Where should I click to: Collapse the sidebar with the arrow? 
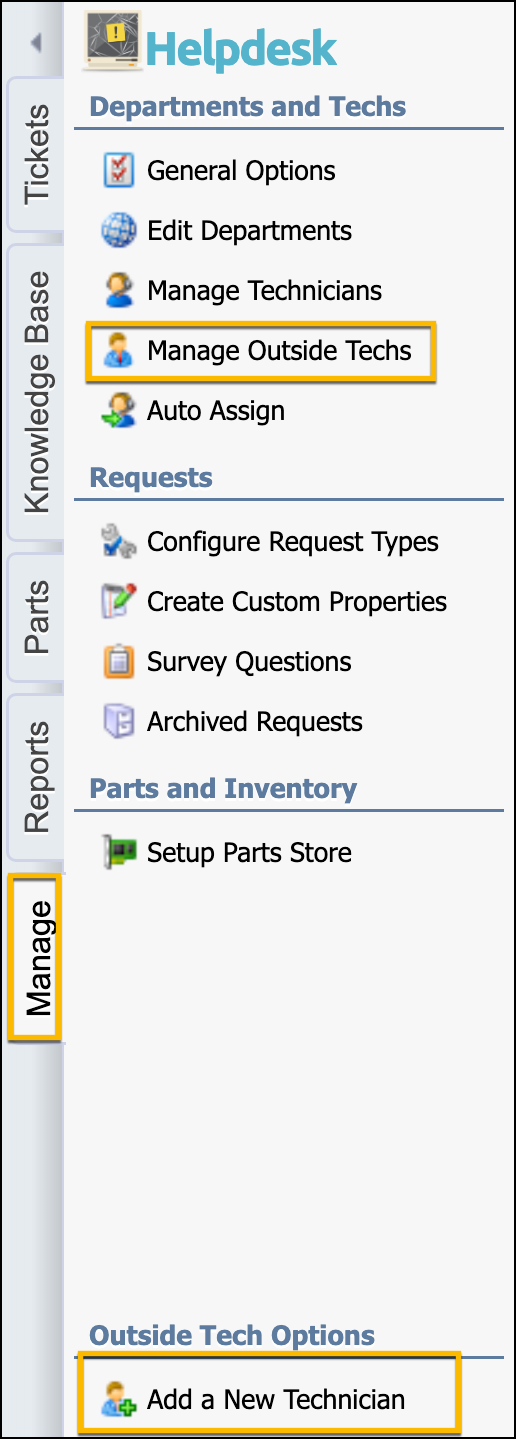point(36,43)
